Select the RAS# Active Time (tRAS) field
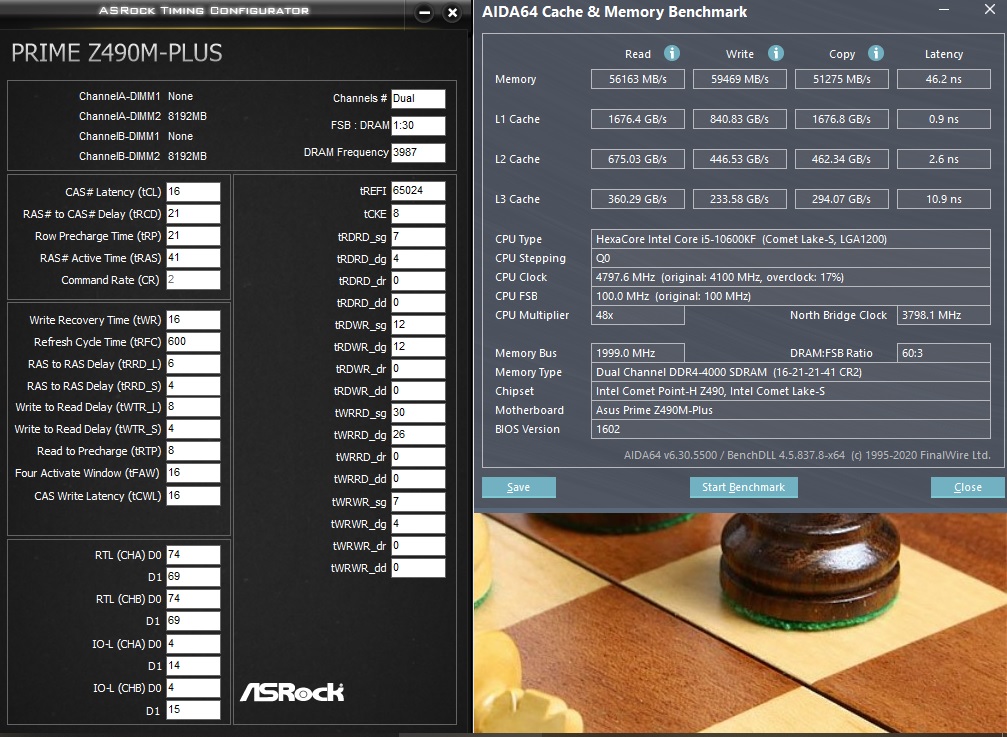1007x737 pixels. point(193,258)
